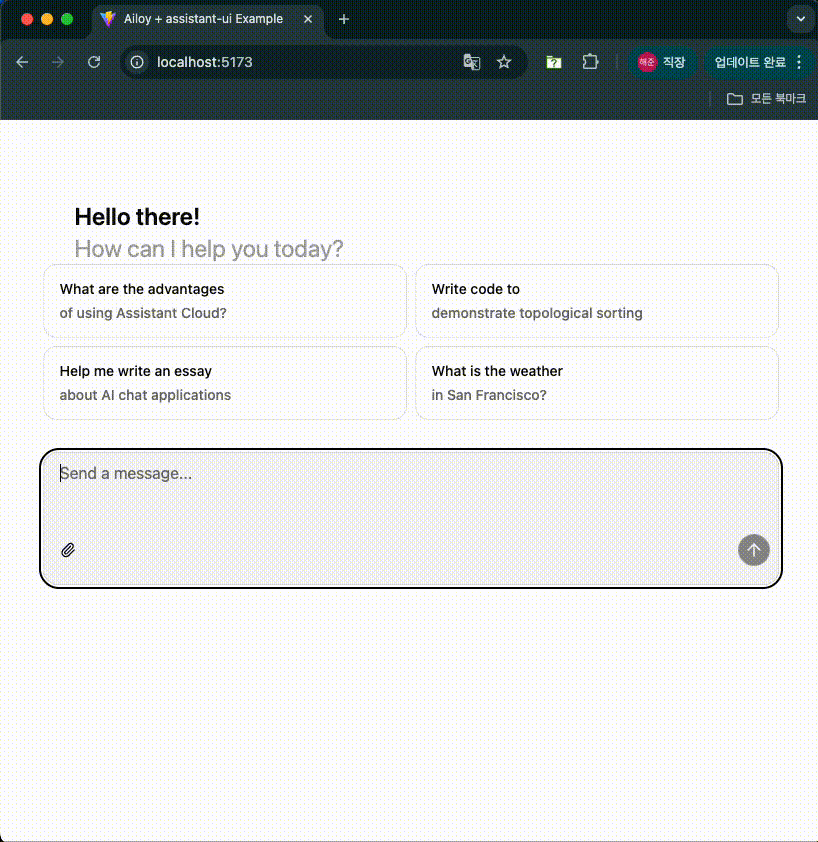Open the extensions puzzle icon
Screen dimensions: 818x842
tap(590, 62)
